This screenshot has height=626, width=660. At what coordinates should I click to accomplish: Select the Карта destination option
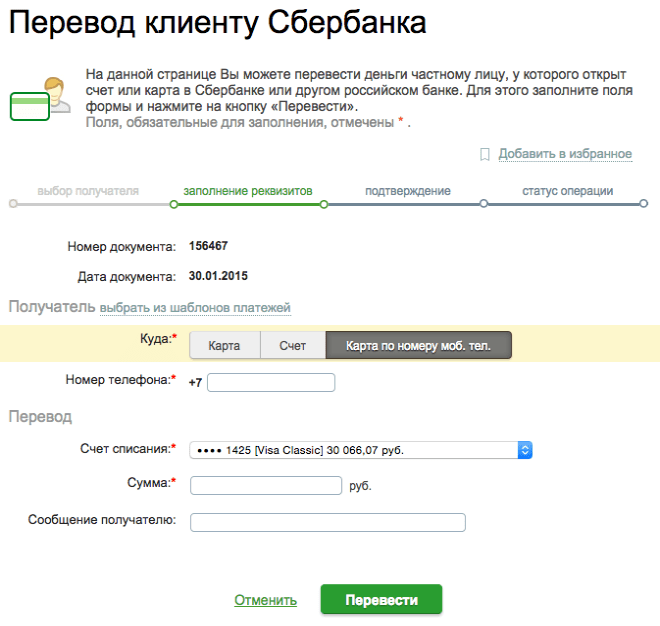pyautogui.click(x=225, y=346)
